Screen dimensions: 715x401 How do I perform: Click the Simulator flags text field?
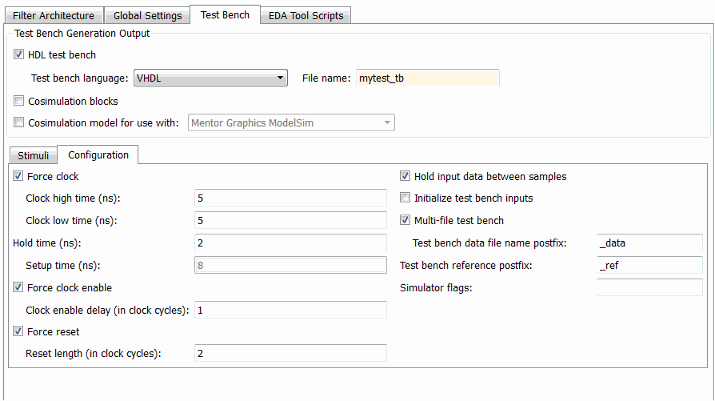coord(649,288)
